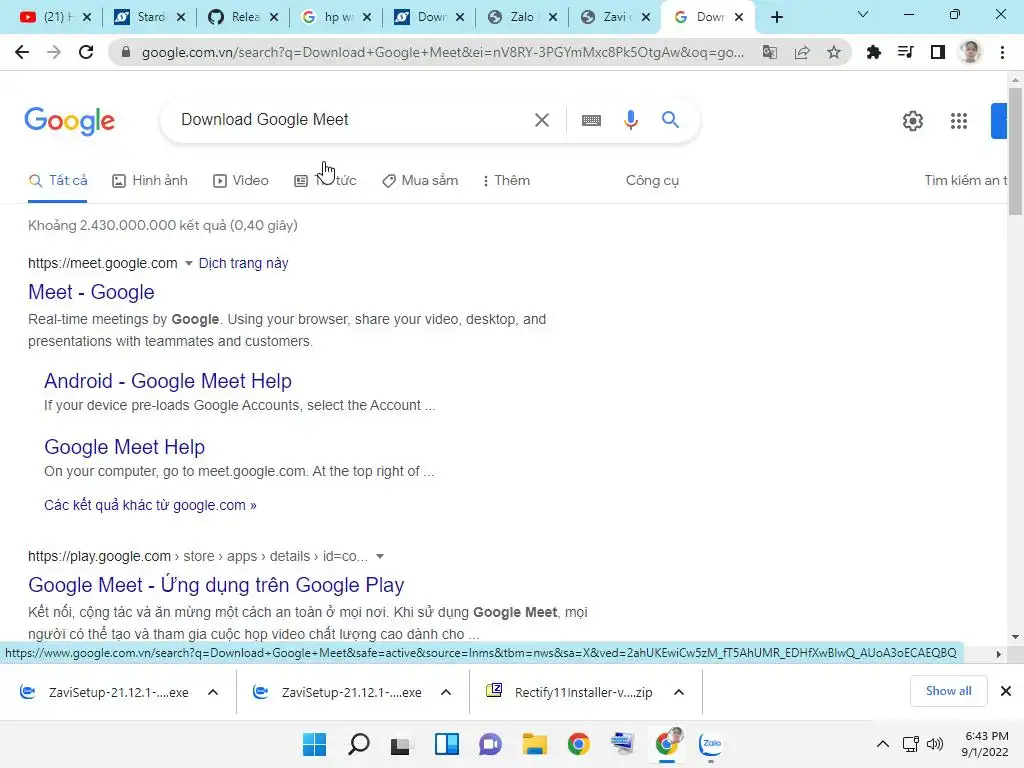Open the tab search chevron in title bar
This screenshot has height=768, width=1024.
point(863,14)
